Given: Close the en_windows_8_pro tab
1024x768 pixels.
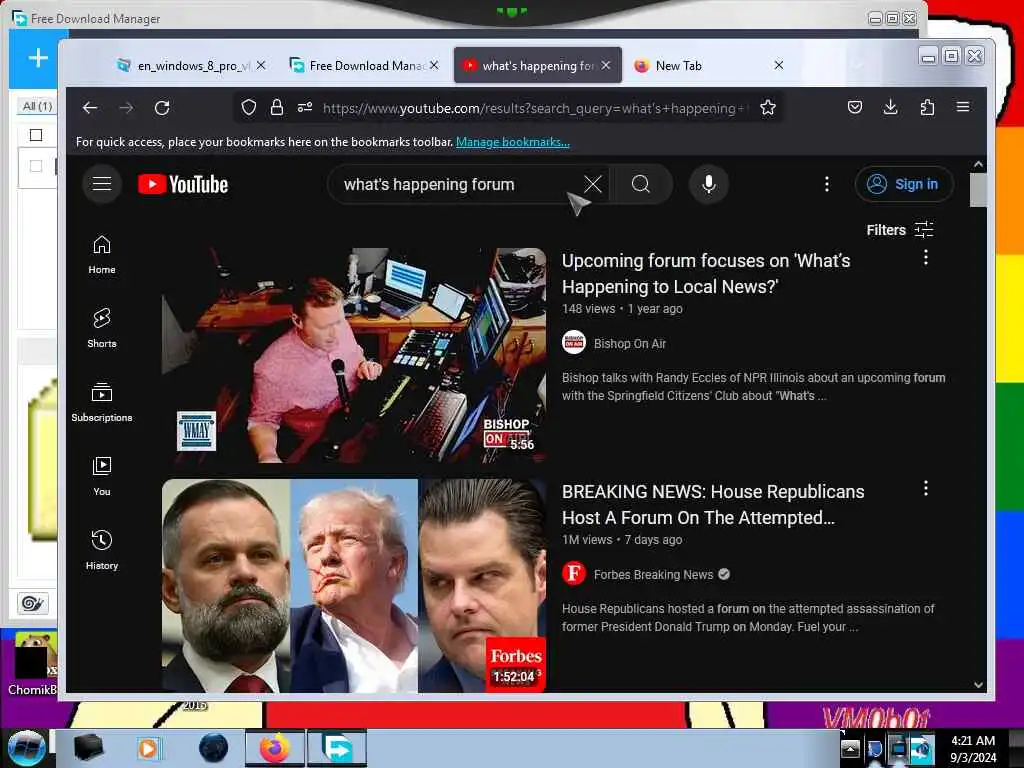Looking at the screenshot, I should click(x=261, y=65).
